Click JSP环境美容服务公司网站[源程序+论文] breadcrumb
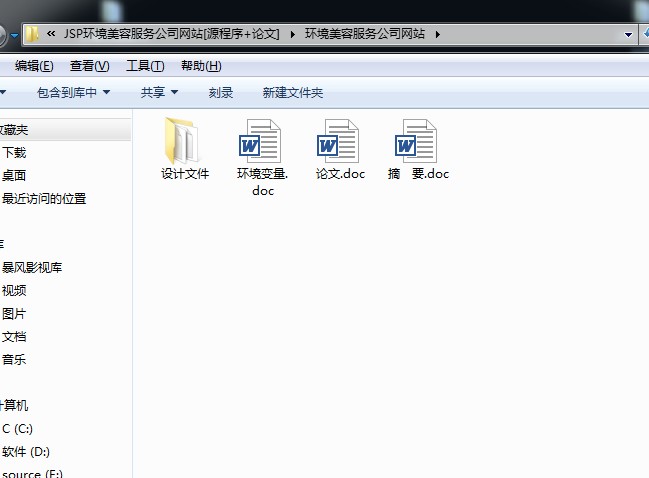649x478 pixels. [x=171, y=34]
